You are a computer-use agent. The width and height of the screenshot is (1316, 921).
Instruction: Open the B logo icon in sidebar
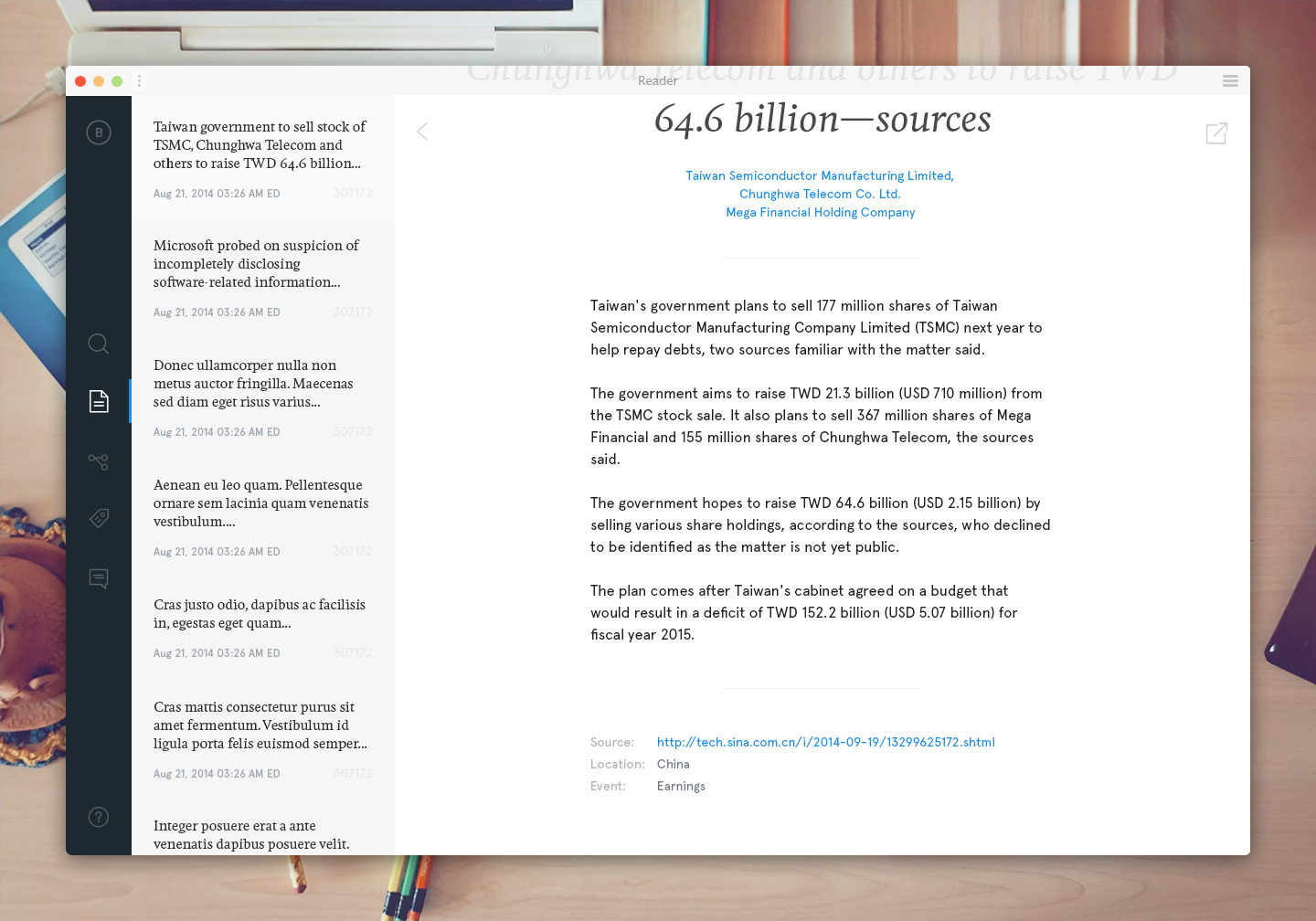[x=99, y=132]
